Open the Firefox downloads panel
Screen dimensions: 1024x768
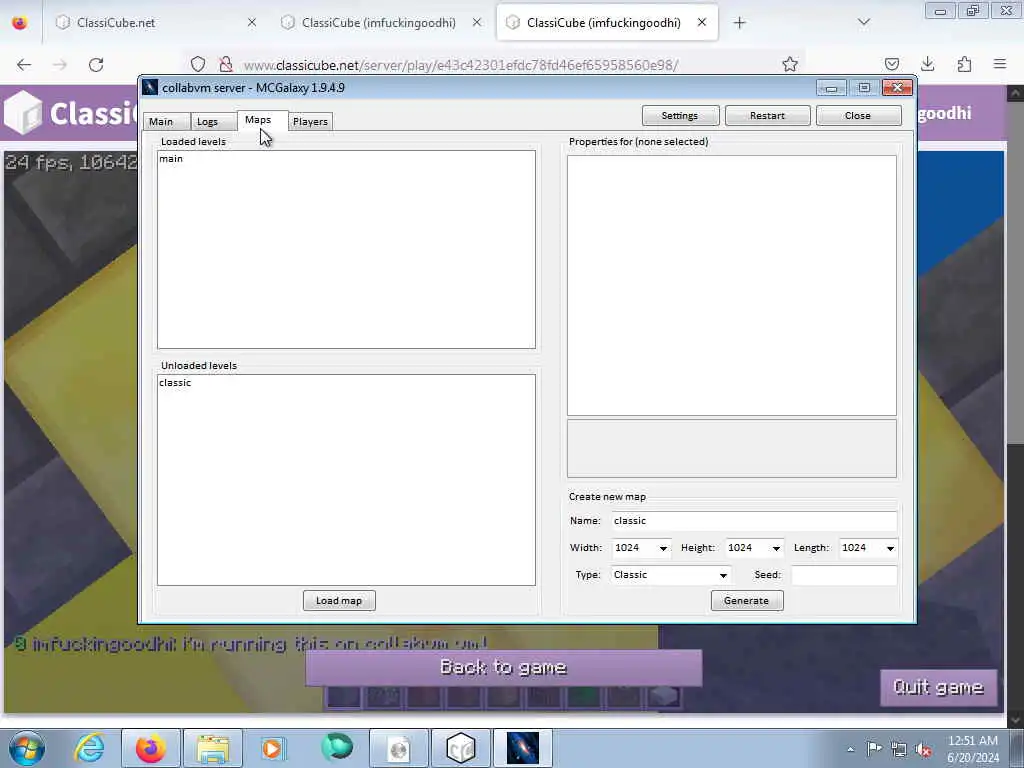(x=927, y=64)
